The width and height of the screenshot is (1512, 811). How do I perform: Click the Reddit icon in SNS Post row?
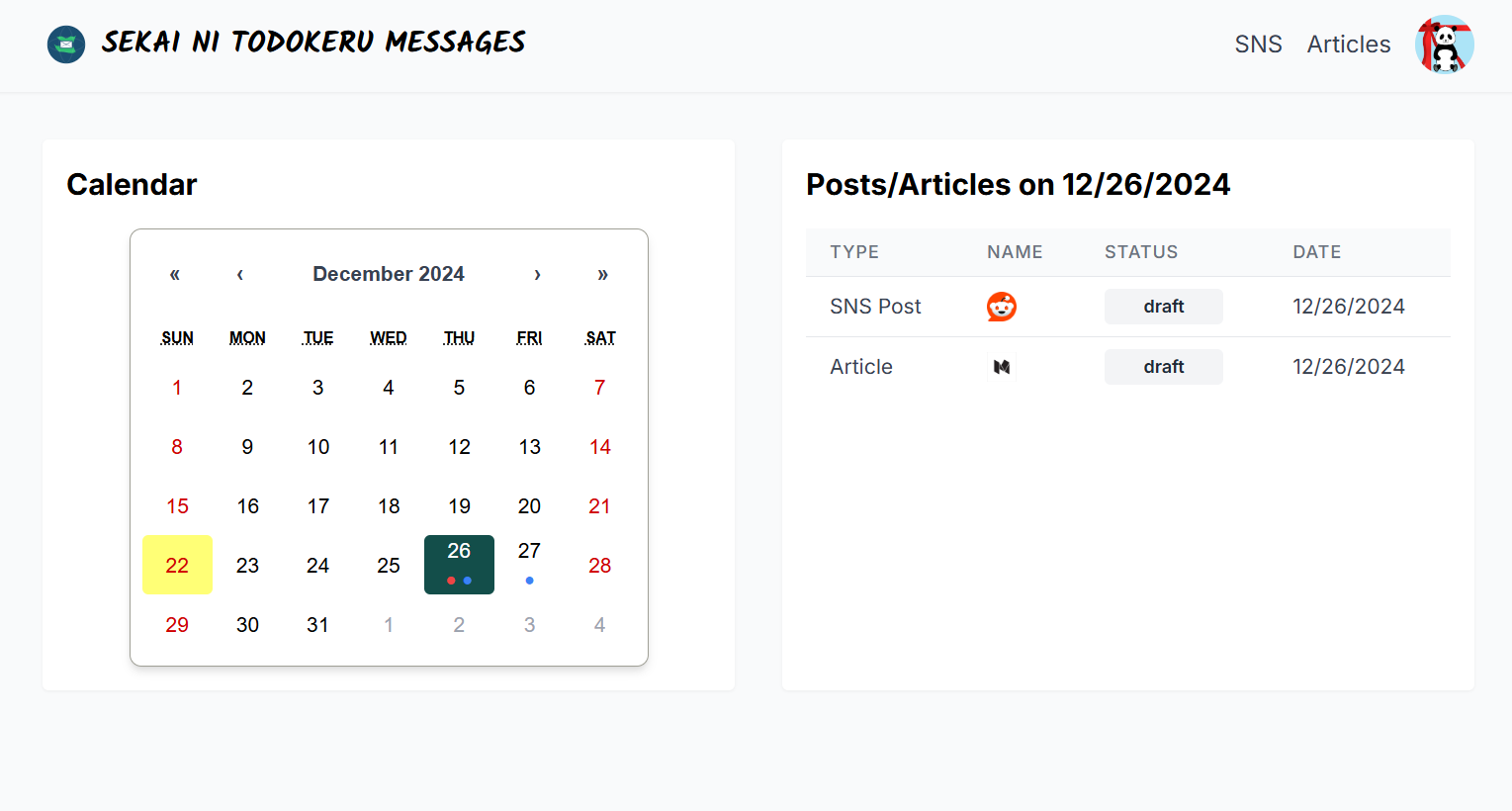point(1001,307)
